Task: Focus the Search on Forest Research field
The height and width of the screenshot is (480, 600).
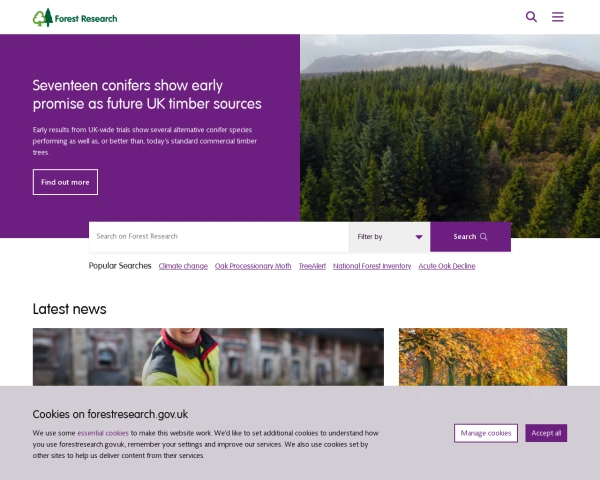Action: click(219, 237)
